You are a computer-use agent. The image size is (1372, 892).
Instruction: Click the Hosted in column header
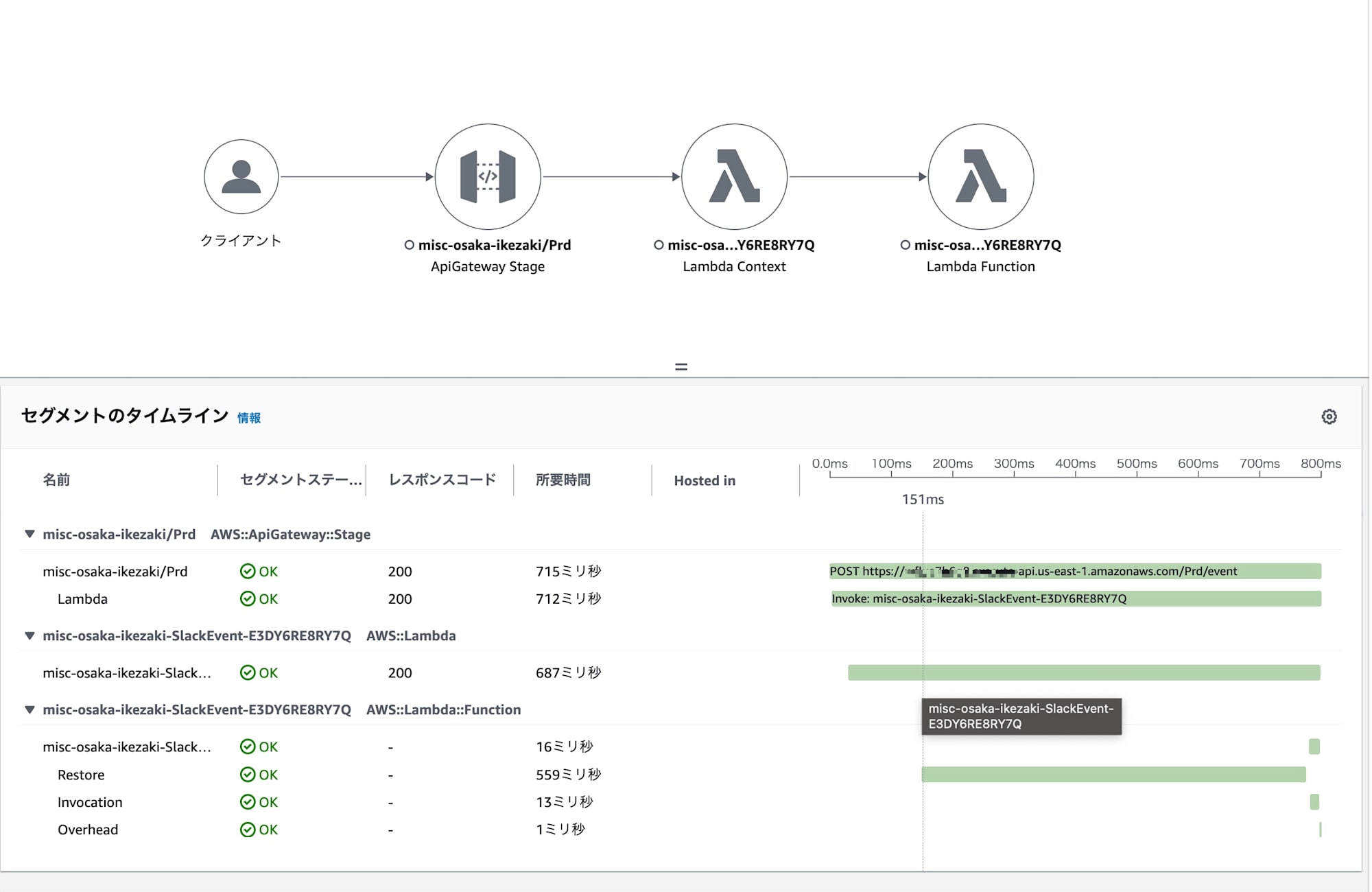click(x=705, y=480)
